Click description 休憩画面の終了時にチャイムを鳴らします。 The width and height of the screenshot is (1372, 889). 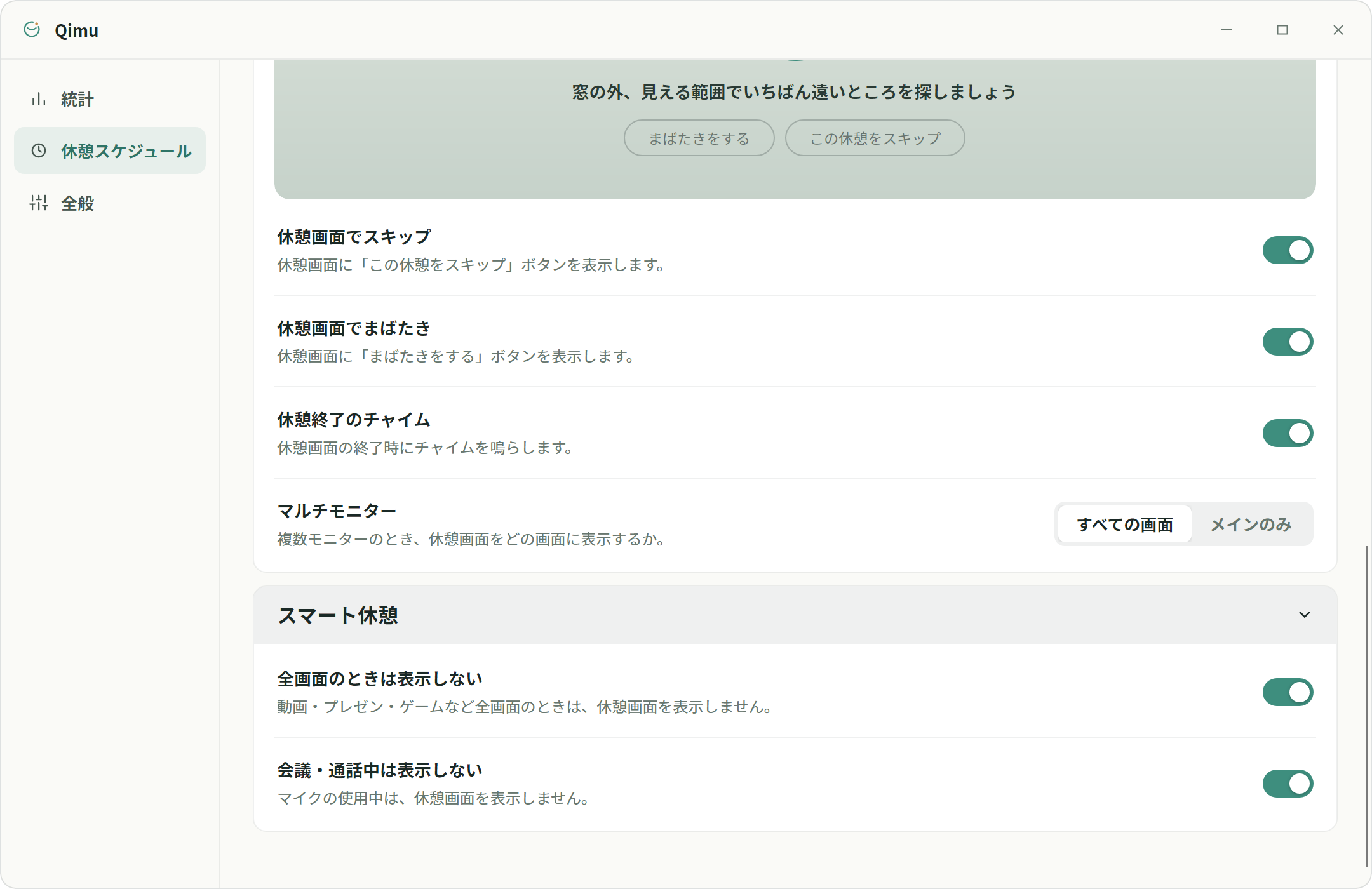pyautogui.click(x=426, y=448)
